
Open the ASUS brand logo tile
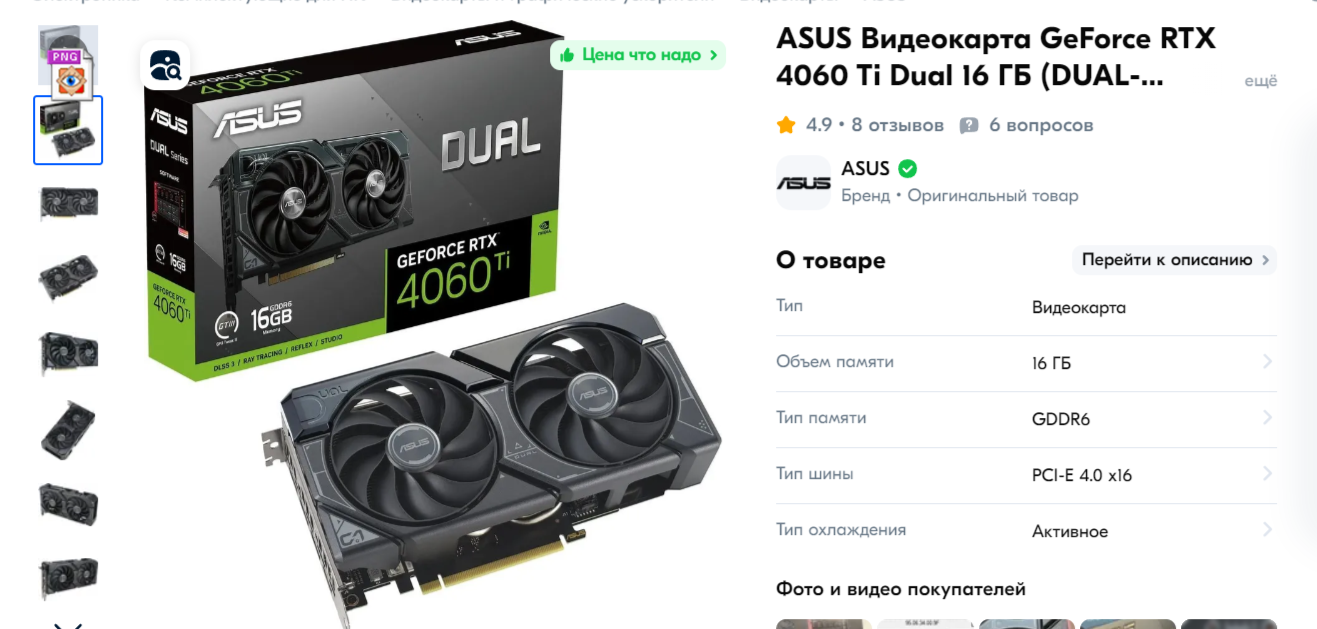(803, 182)
